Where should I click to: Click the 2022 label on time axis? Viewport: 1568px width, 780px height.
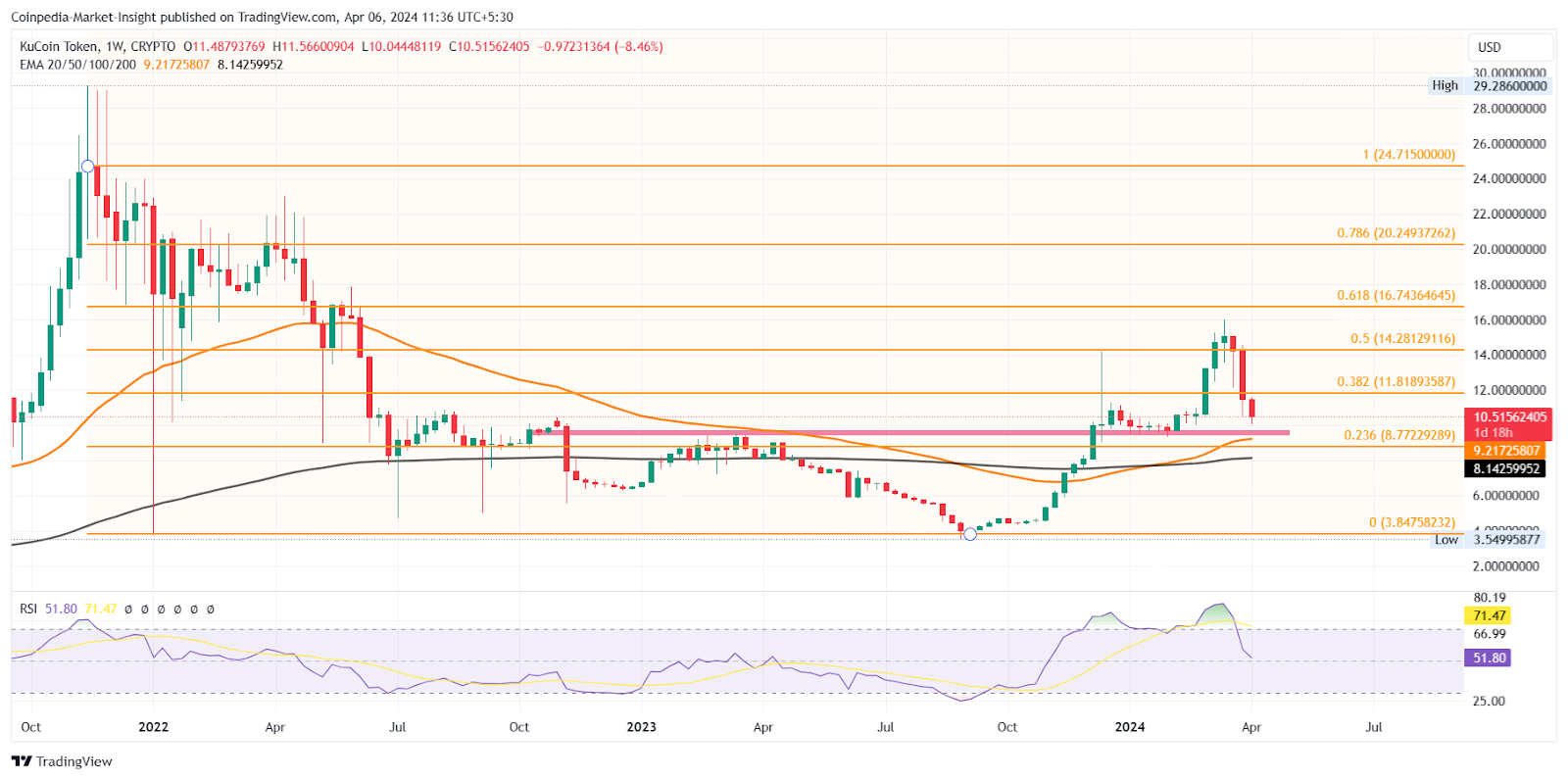(x=154, y=726)
